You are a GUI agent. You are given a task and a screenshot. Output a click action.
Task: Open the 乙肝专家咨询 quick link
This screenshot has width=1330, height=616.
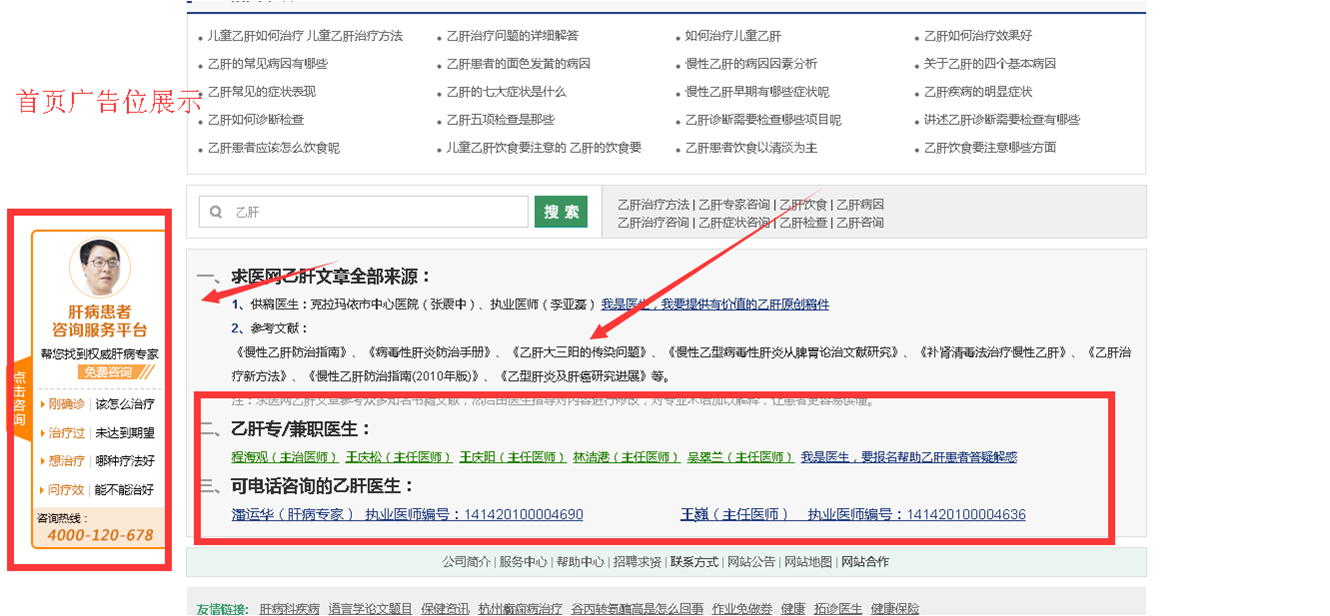[736, 205]
